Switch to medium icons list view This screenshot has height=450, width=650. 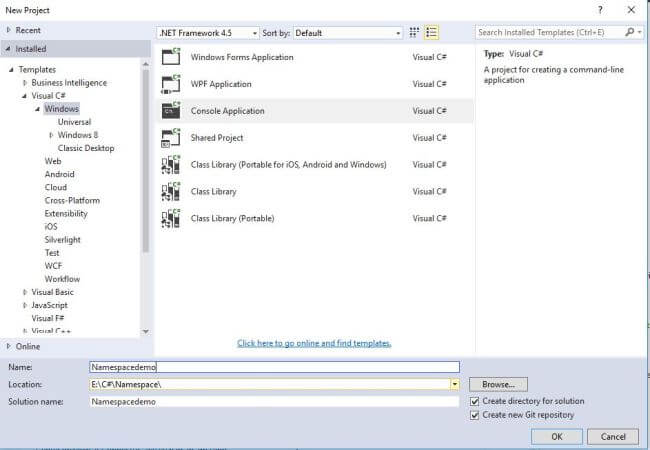click(x=431, y=32)
